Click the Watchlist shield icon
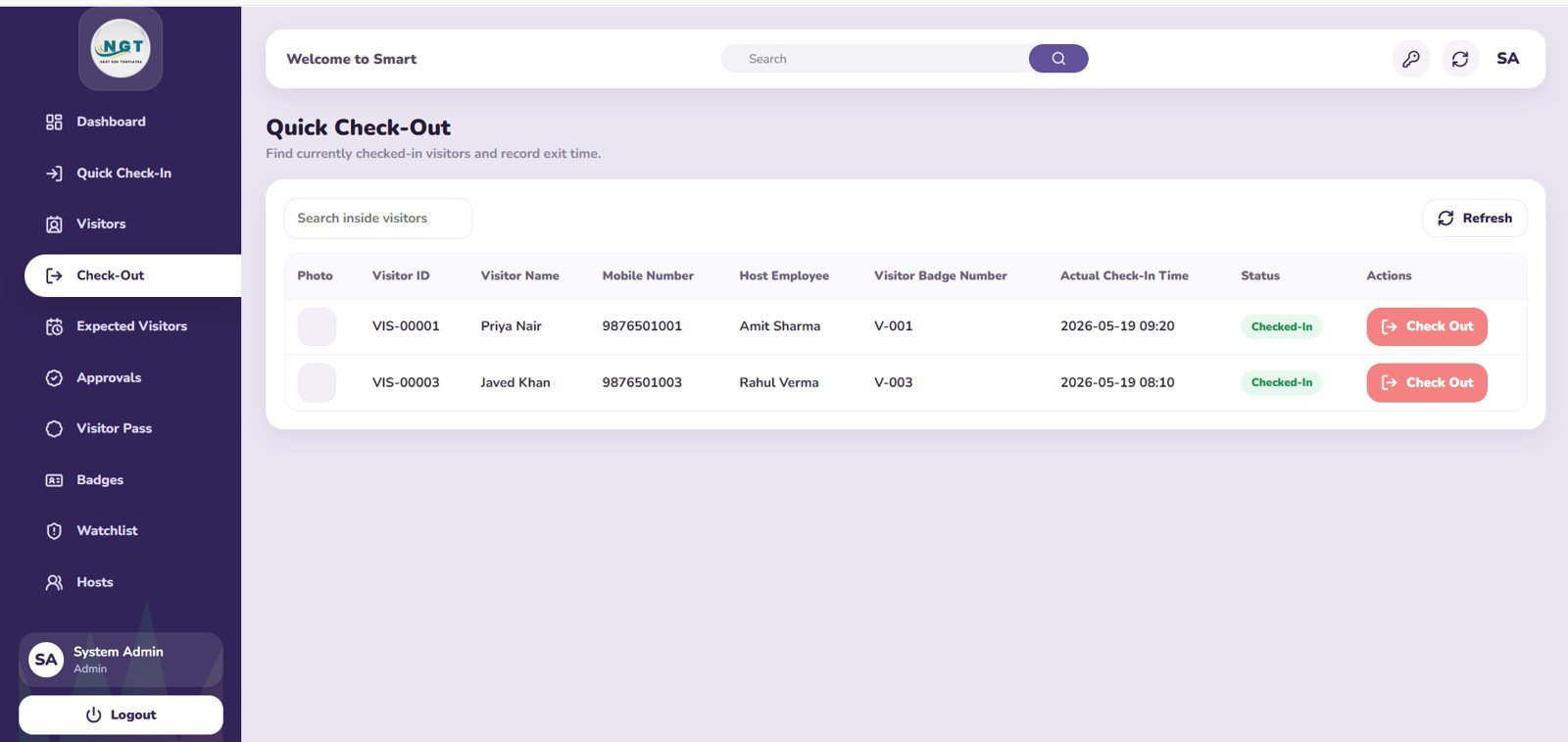The height and width of the screenshot is (742, 1568). tap(54, 531)
